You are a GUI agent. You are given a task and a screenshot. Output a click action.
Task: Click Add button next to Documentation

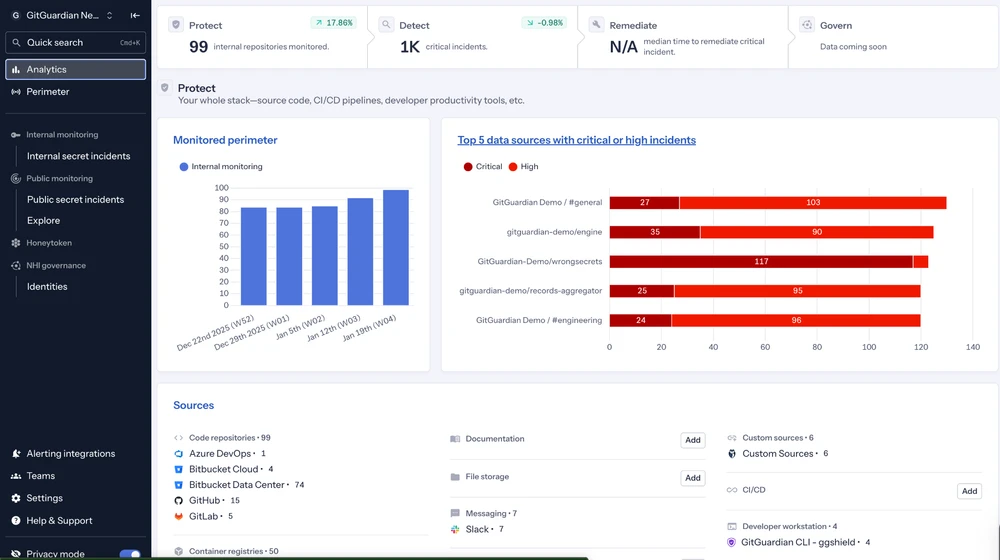pyautogui.click(x=692, y=440)
